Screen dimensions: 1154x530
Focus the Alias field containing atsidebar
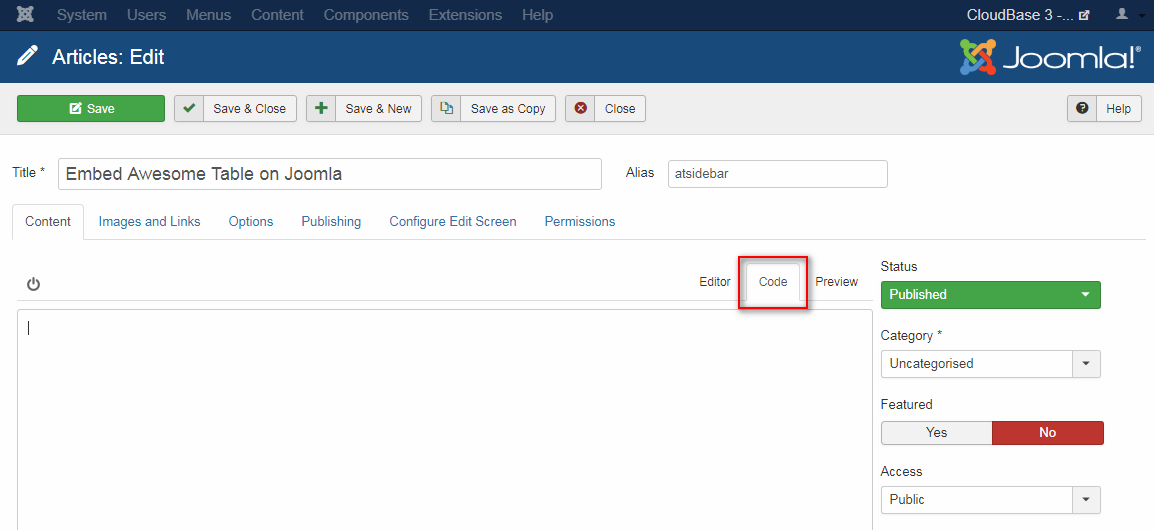[778, 174]
